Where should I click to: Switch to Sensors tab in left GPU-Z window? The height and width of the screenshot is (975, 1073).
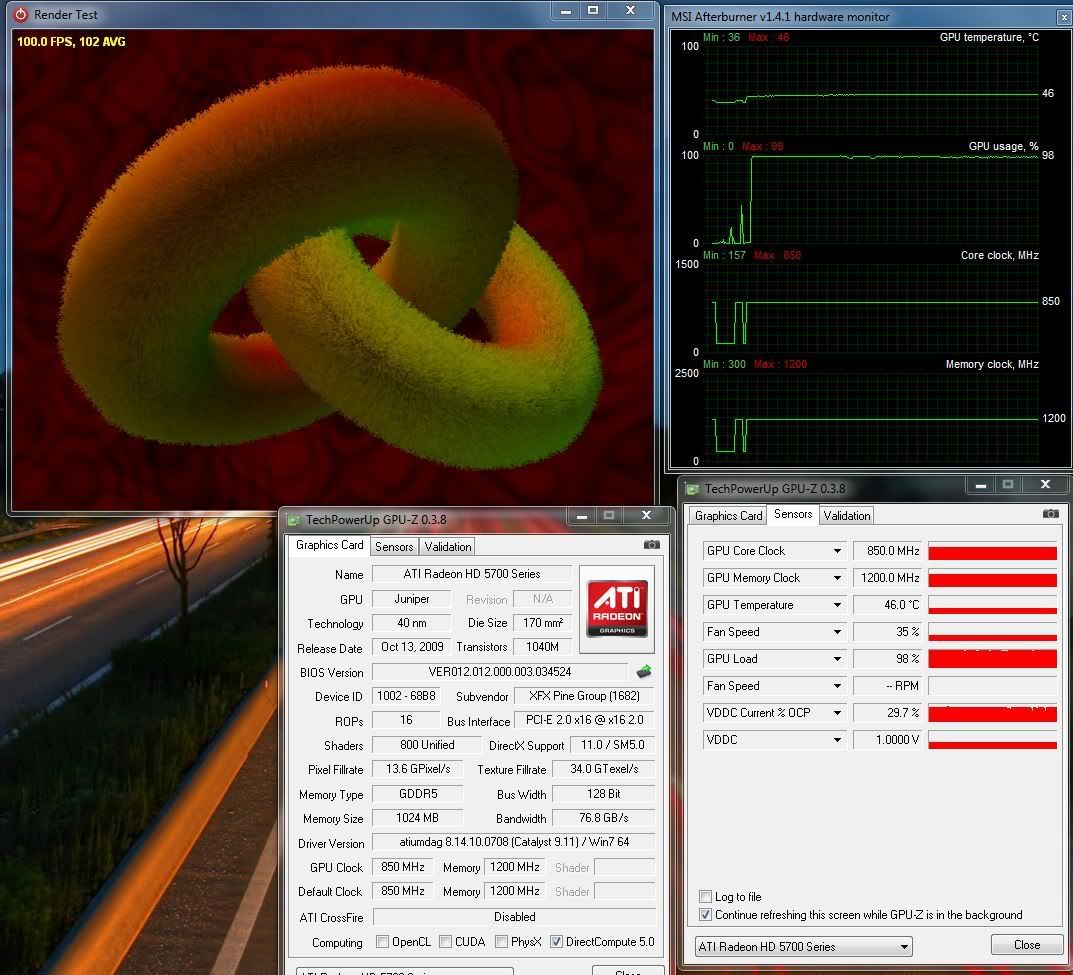click(x=394, y=547)
